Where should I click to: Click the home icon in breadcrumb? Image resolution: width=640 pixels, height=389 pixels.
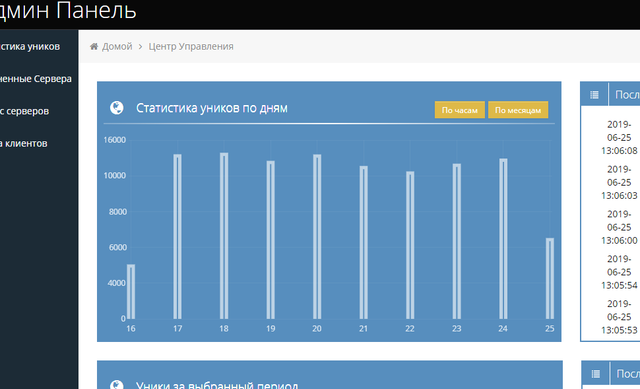94,47
